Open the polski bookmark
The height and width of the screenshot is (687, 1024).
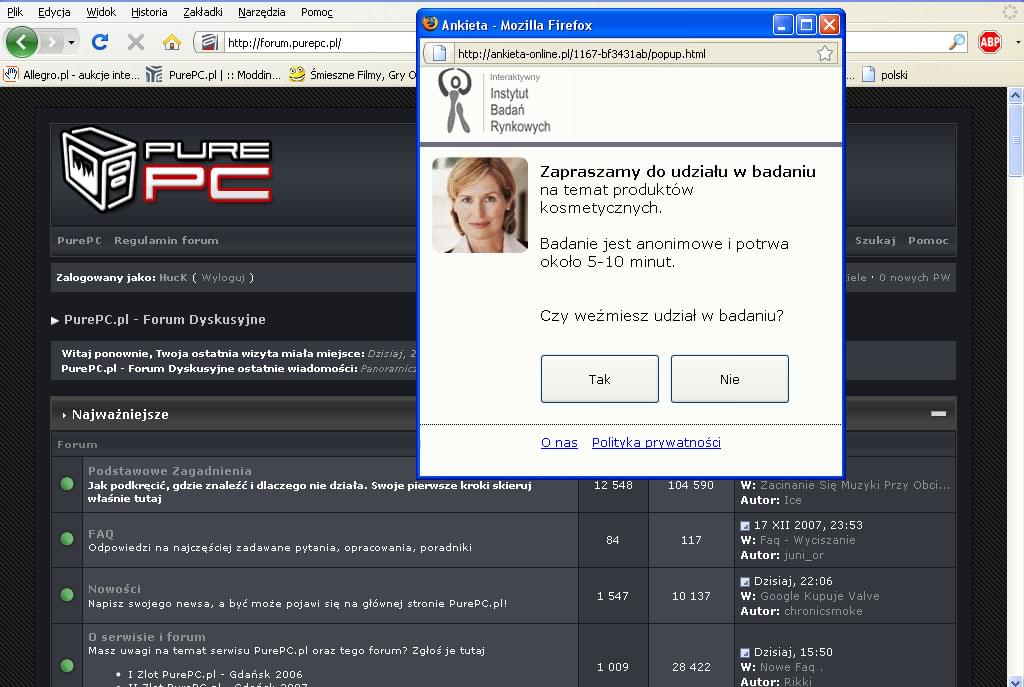[886, 74]
